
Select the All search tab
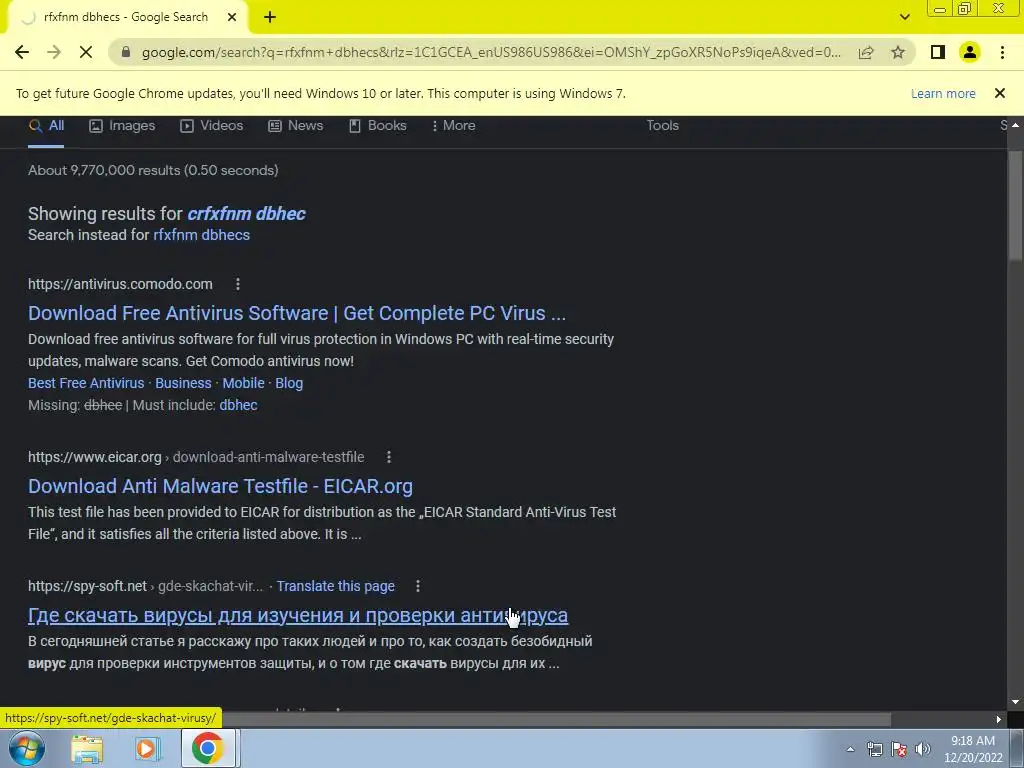point(46,125)
